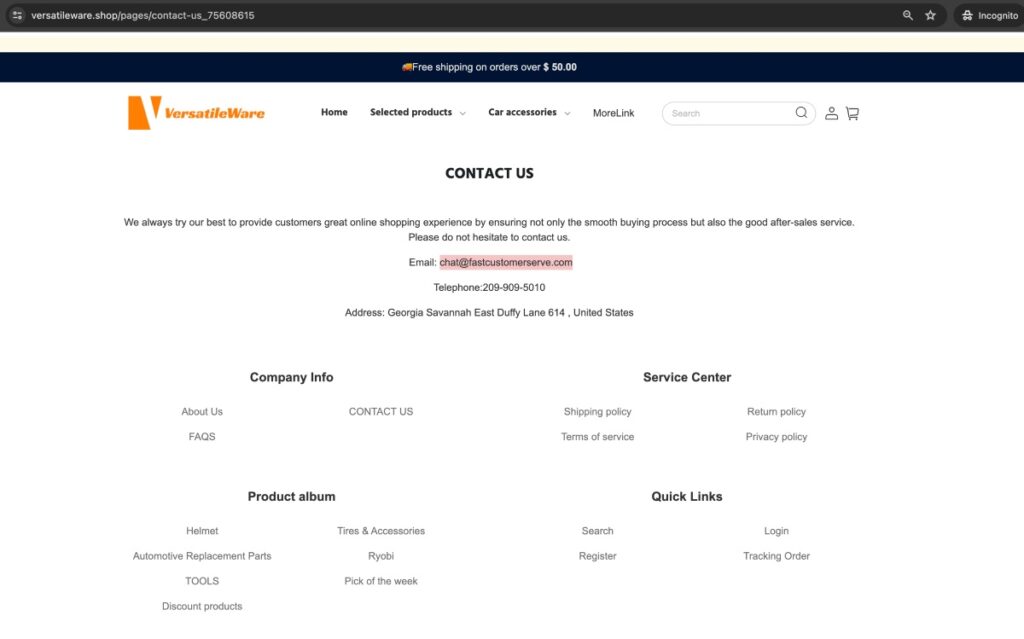Image resolution: width=1024 pixels, height=639 pixels.
Task: Bookmark the page using the star icon
Action: pyautogui.click(x=931, y=15)
